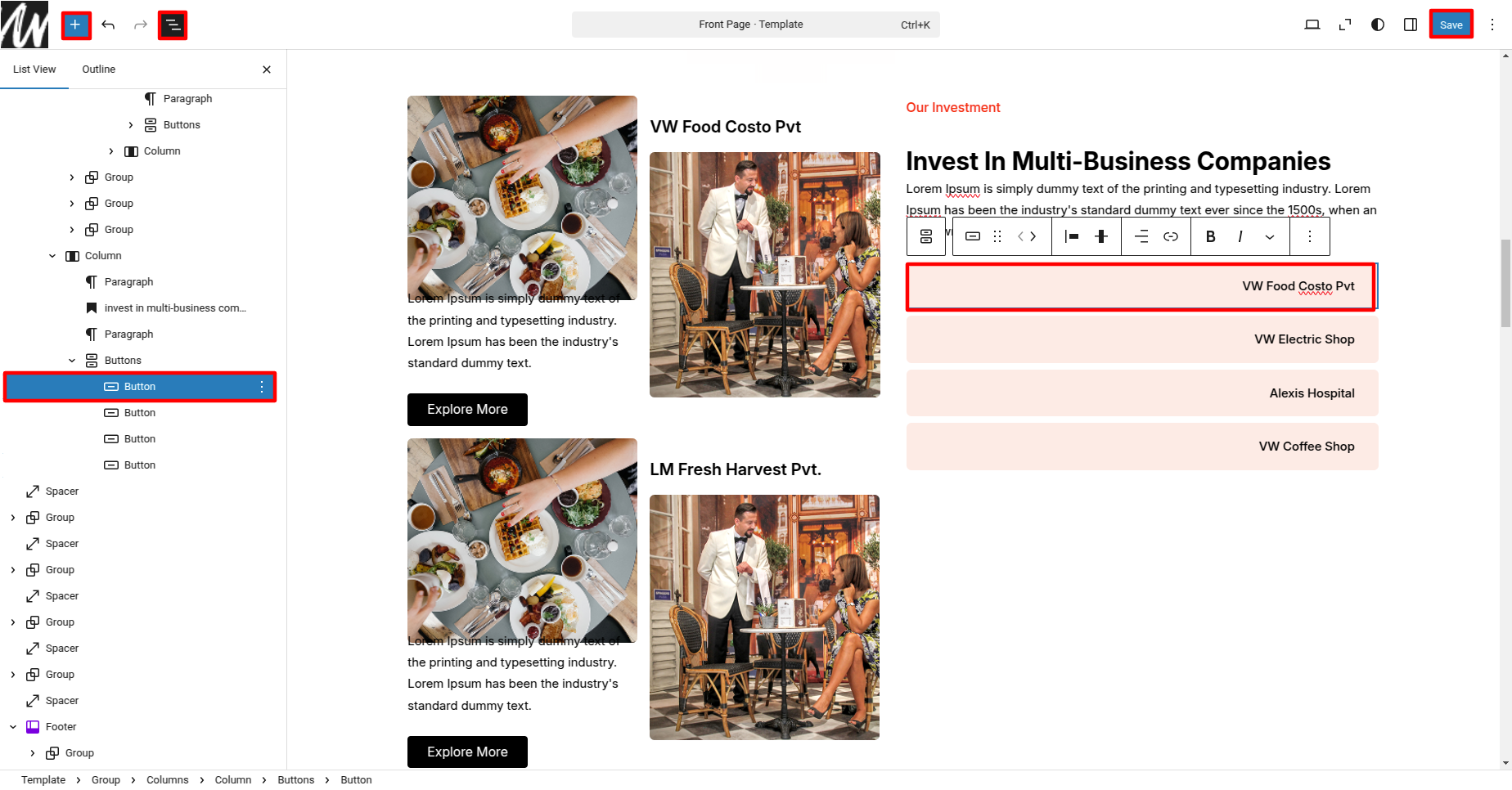The image size is (1512, 790).
Task: Collapse the Buttons item in List View
Action: coord(72,361)
